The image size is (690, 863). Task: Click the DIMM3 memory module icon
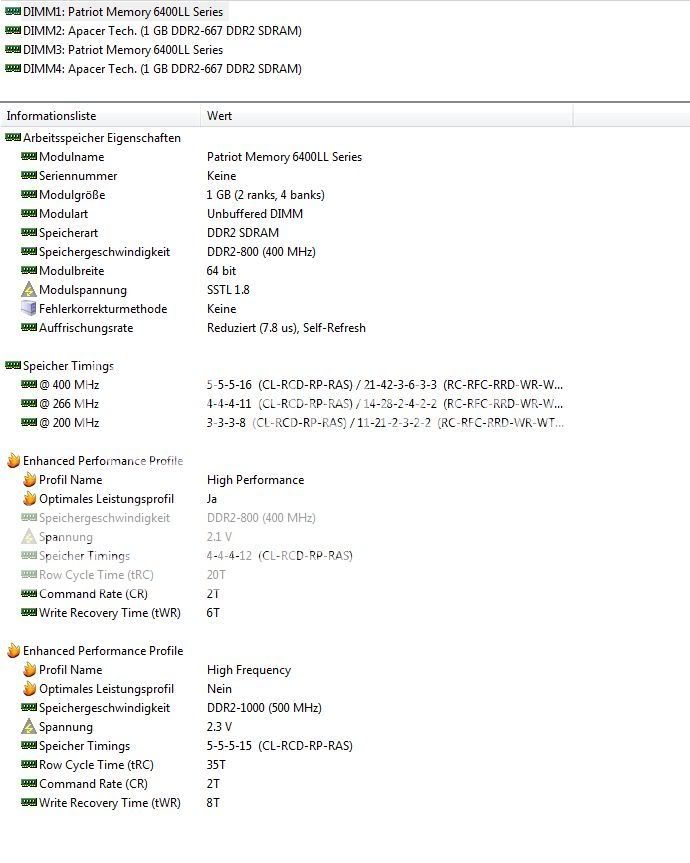coord(13,49)
